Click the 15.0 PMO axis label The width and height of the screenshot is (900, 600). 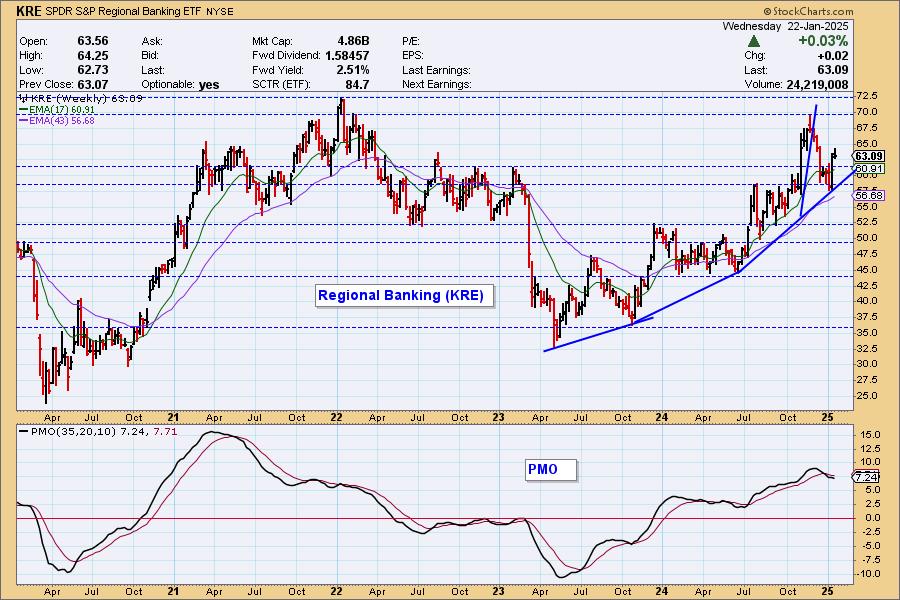point(870,435)
